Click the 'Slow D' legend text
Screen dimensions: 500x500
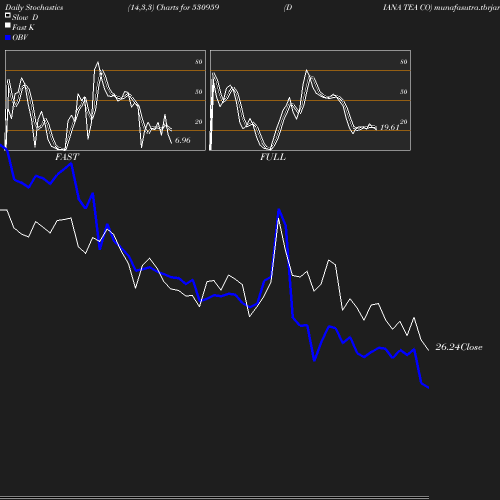coord(25,17)
